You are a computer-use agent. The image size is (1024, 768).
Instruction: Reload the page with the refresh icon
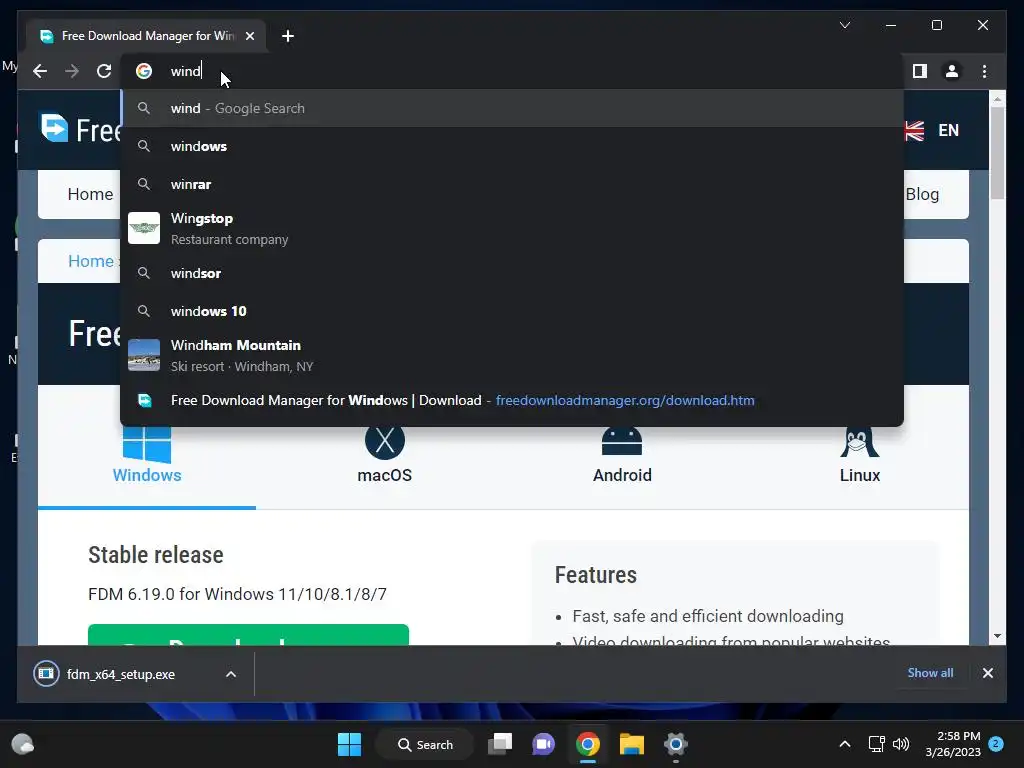[x=104, y=71]
